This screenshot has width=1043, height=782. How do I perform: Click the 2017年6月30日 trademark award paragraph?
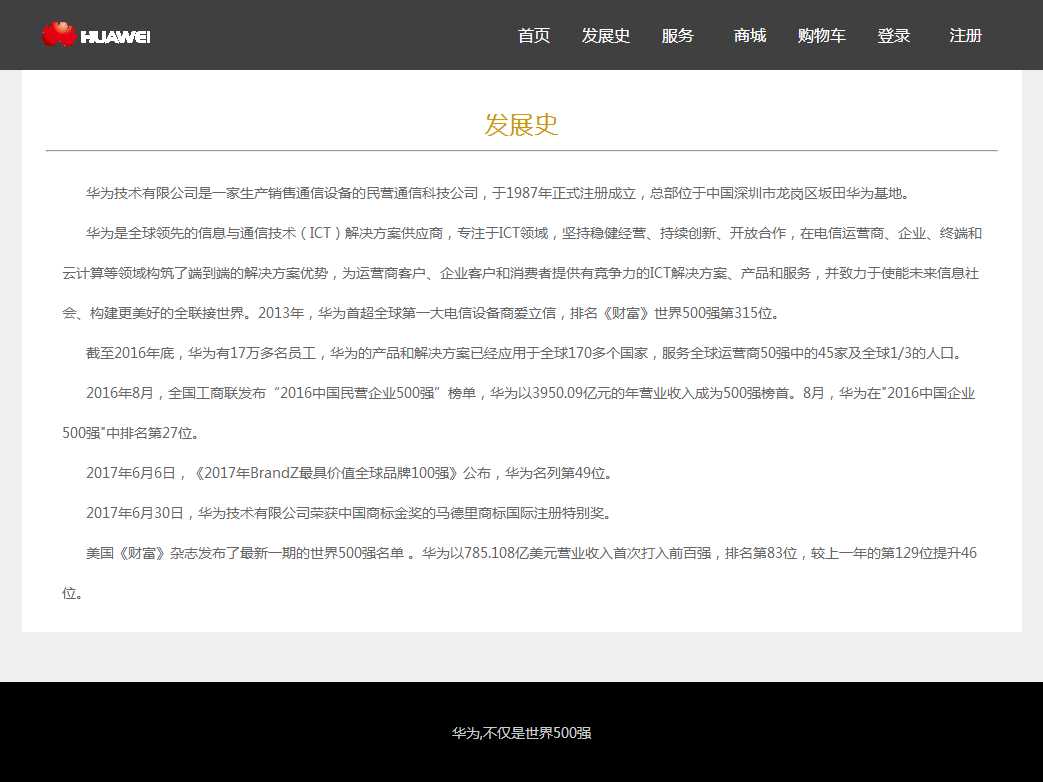(348, 513)
